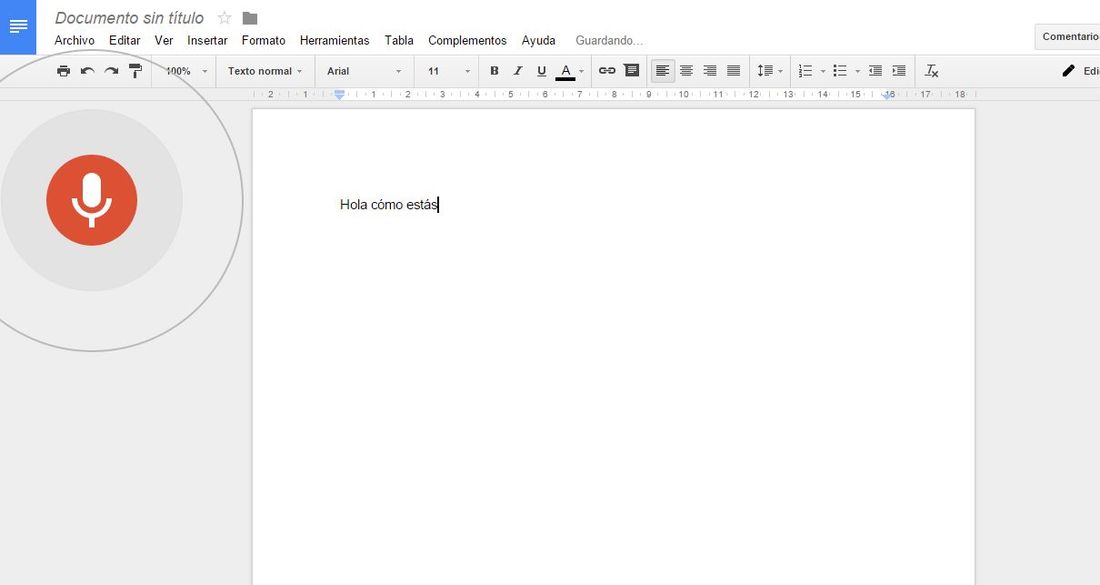
Task: Undo the last action
Action: pyautogui.click(x=87, y=71)
